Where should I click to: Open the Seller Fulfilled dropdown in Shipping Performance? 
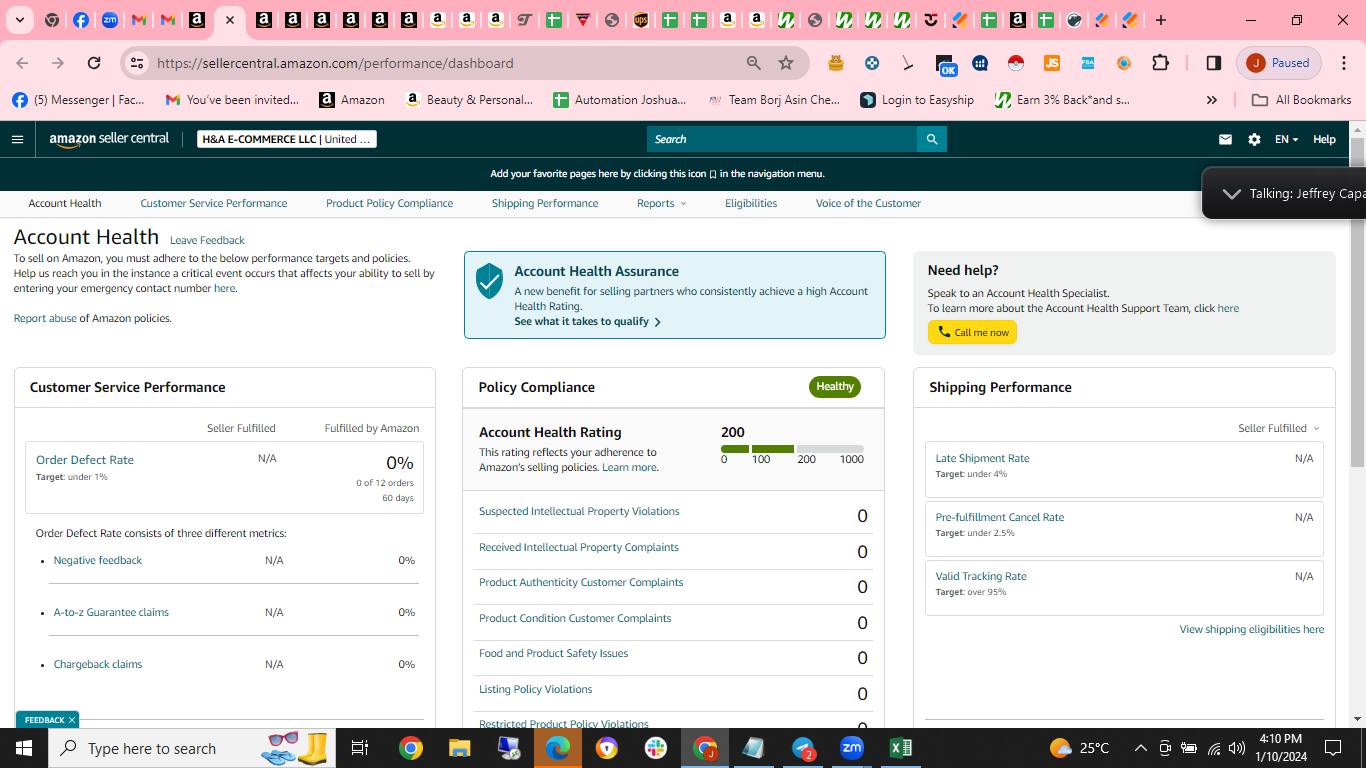click(1279, 428)
